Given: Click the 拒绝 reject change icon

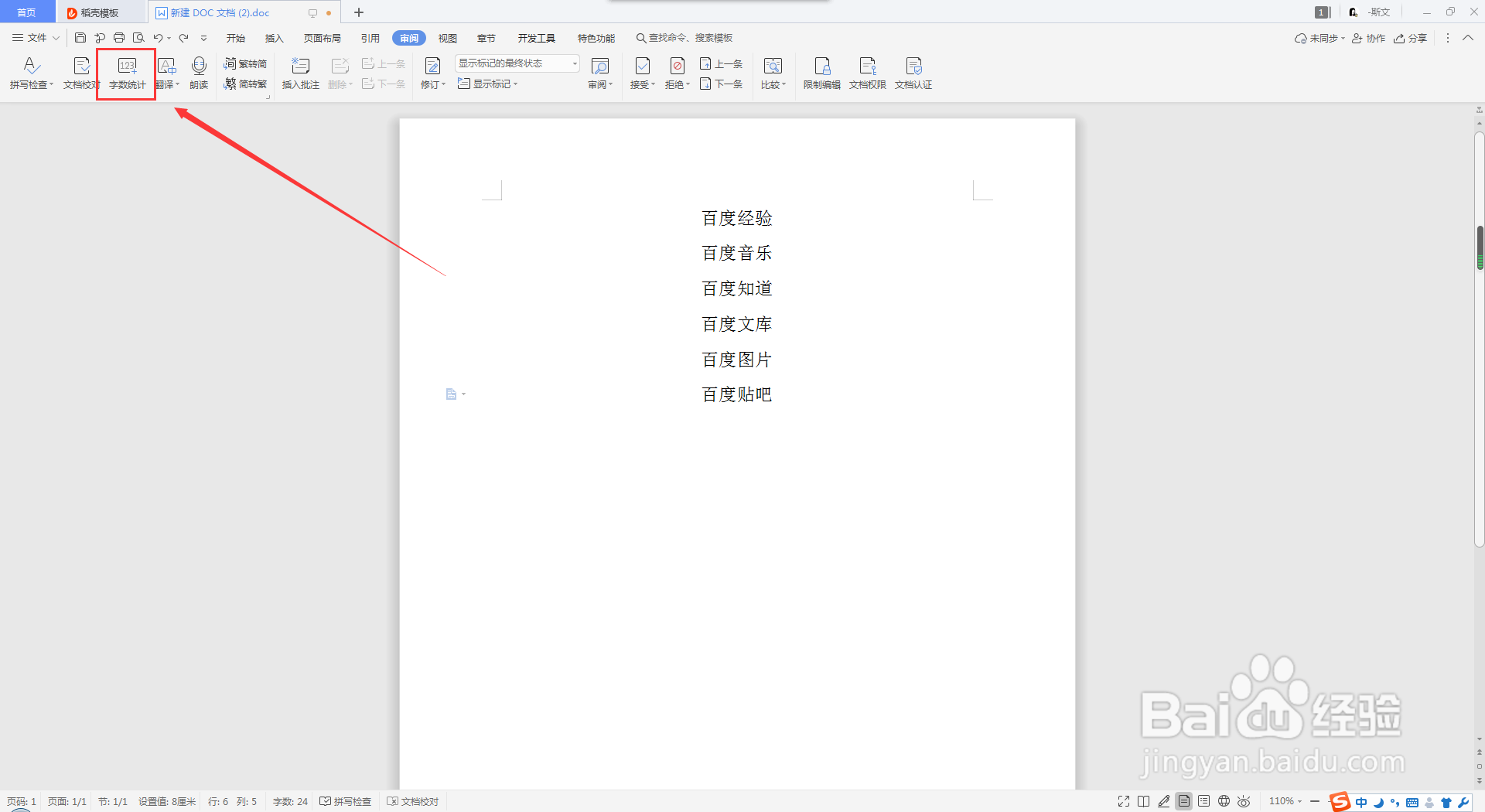Looking at the screenshot, I should click(677, 67).
